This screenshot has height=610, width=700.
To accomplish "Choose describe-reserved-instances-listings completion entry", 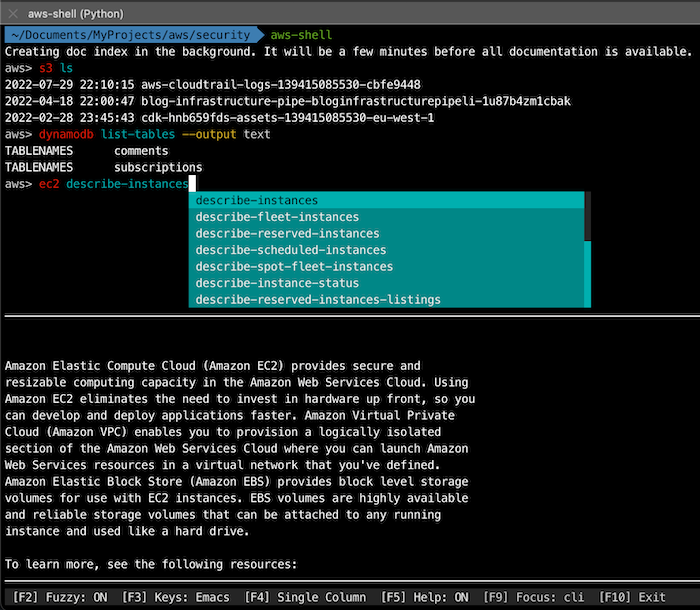I will click(x=387, y=299).
